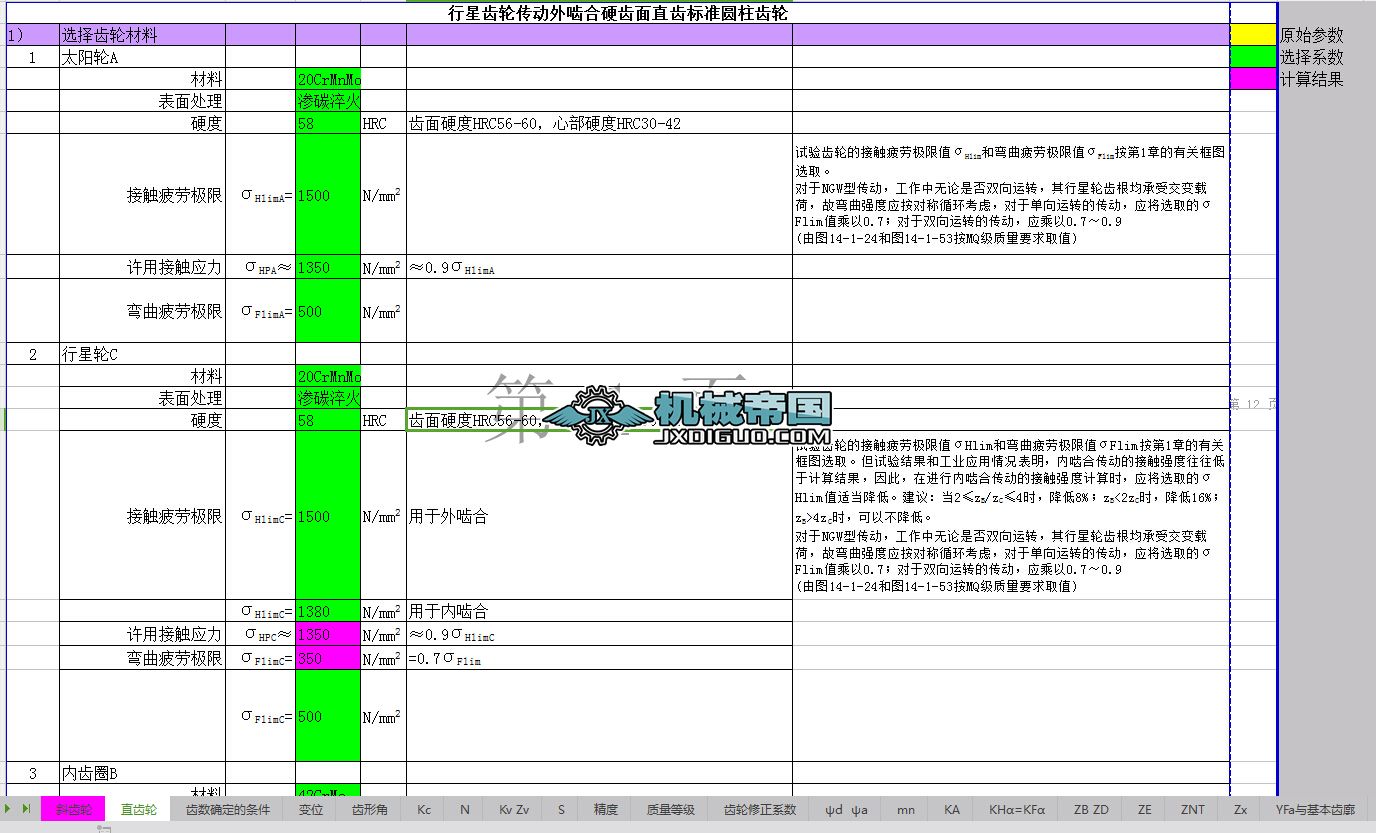Click the 试验齿轮 explanatory note beside 太阳轮A

click(1010, 195)
